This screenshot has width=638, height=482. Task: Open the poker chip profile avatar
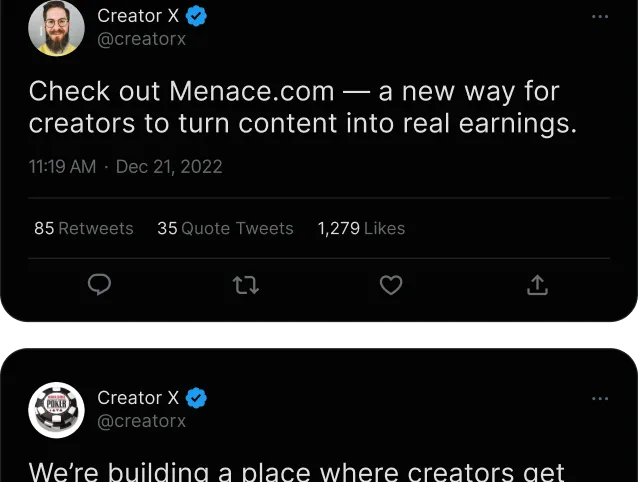[56, 410]
